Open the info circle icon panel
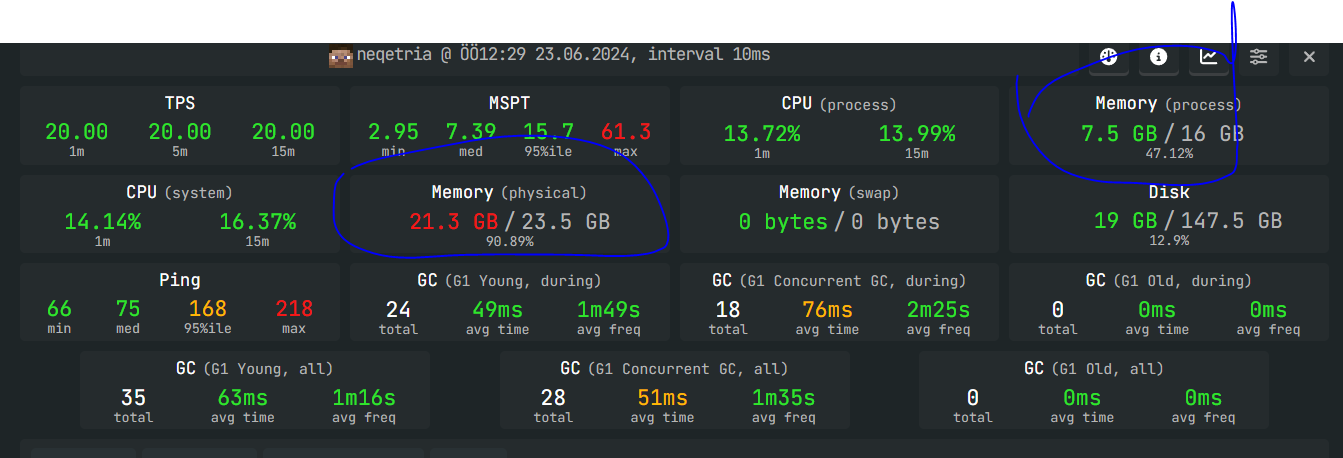This screenshot has height=458, width=1343. click(x=1159, y=57)
